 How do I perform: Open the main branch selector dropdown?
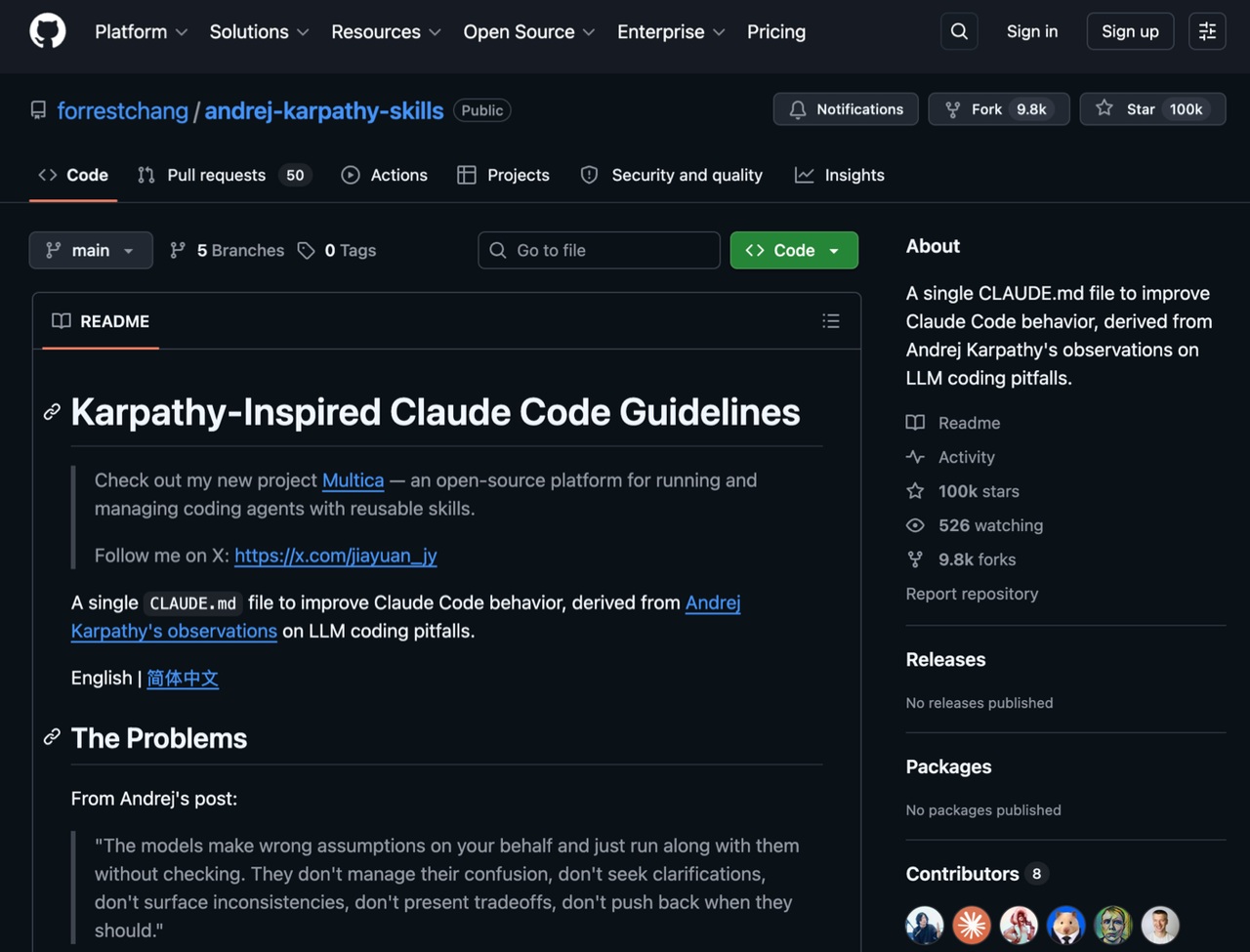pyautogui.click(x=91, y=250)
